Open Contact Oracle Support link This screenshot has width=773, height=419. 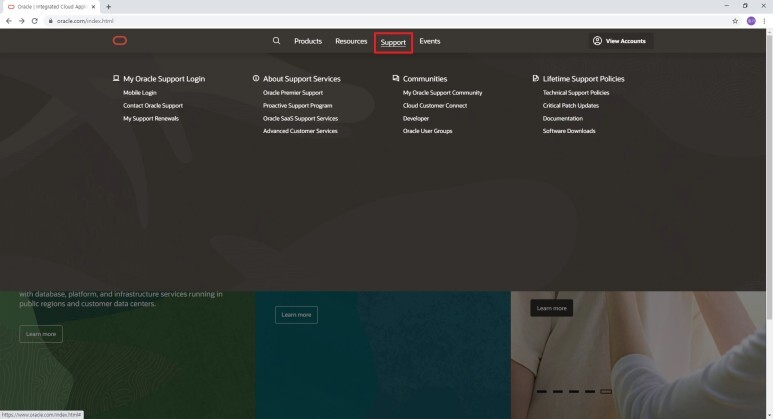point(153,105)
